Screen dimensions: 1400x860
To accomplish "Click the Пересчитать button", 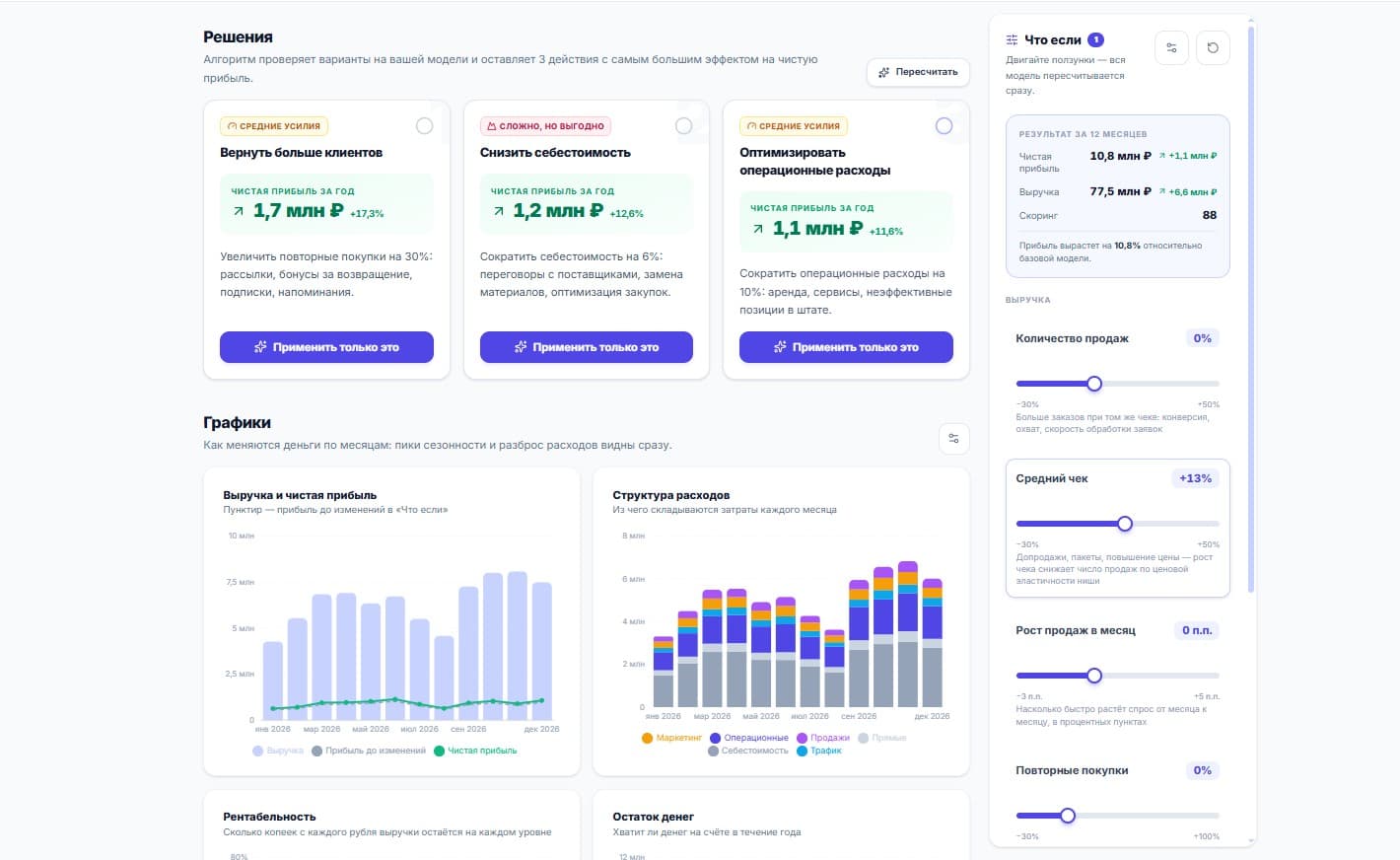I will pos(918,72).
